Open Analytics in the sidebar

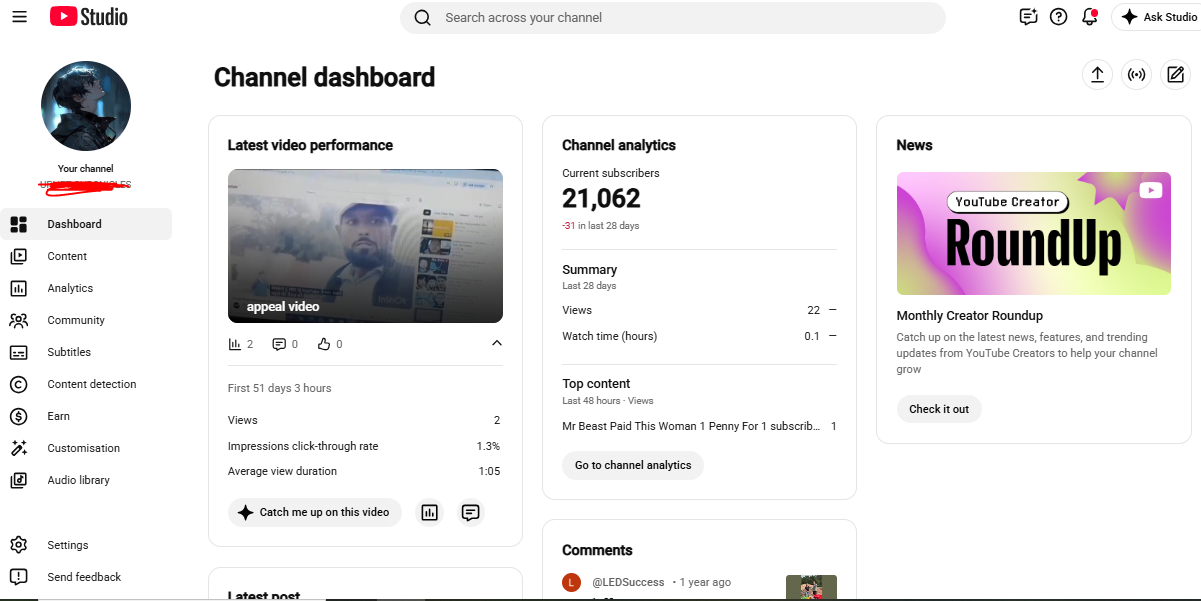[86, 288]
